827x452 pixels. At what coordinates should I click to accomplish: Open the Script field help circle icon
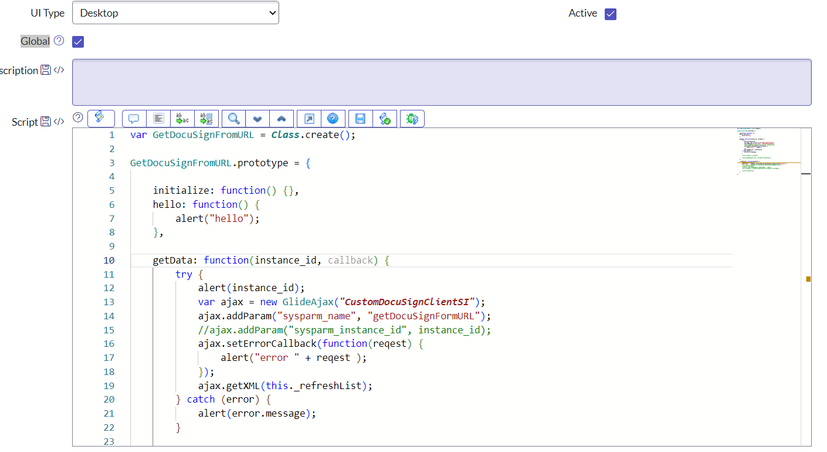[x=78, y=118]
